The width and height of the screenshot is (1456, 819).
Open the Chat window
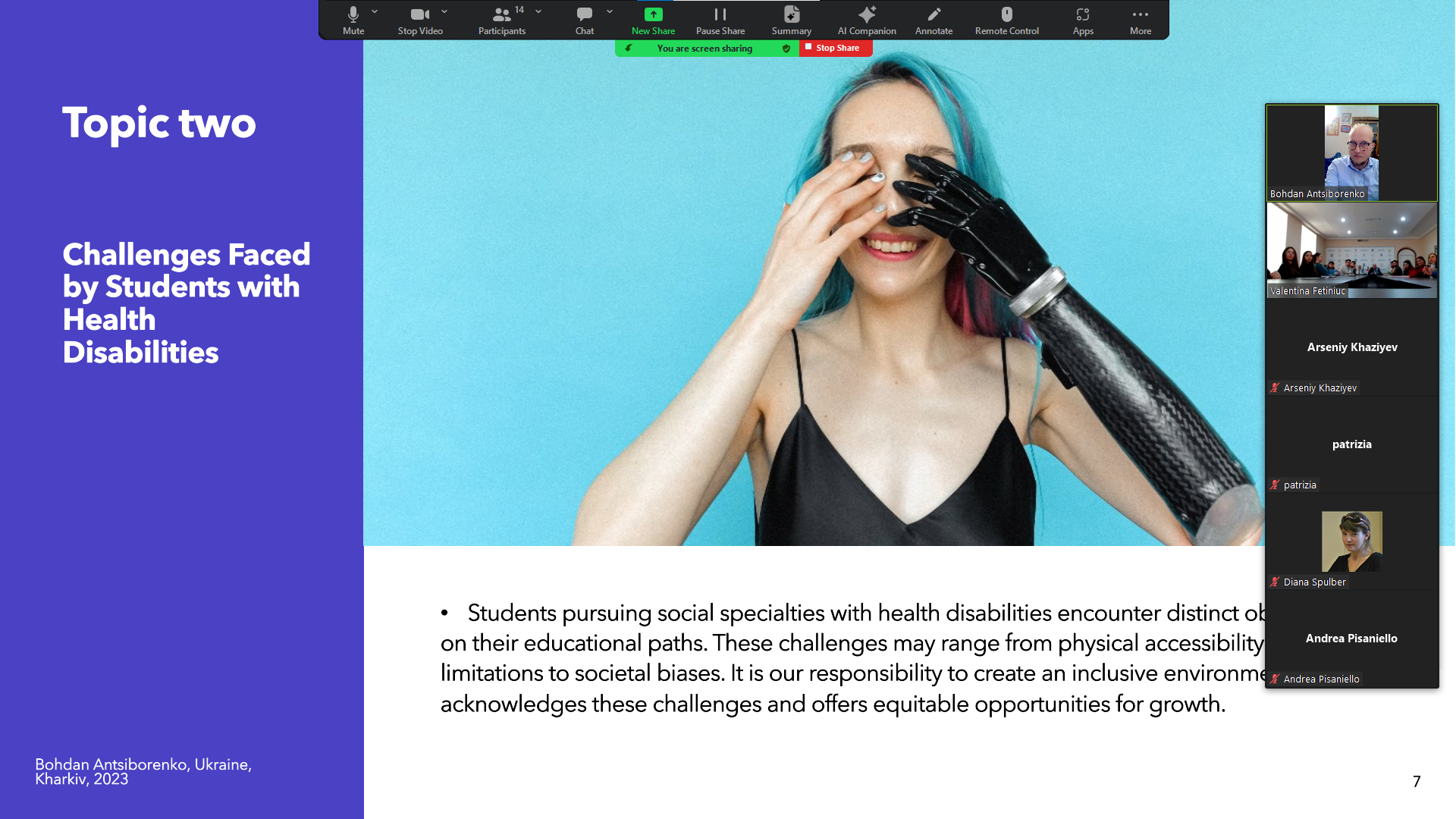coord(584,20)
